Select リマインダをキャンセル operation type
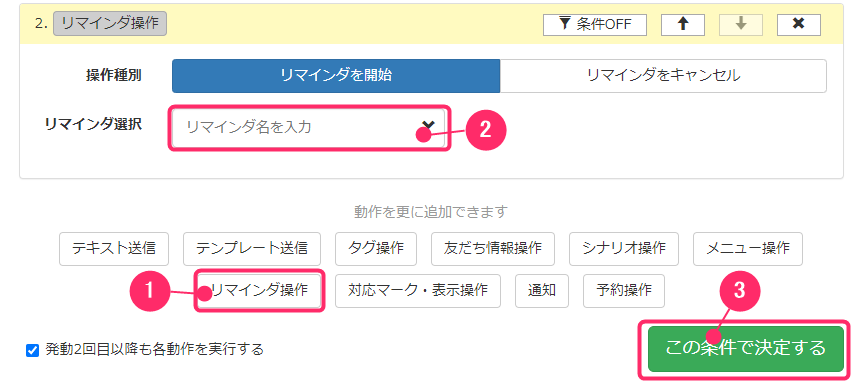 [x=663, y=76]
